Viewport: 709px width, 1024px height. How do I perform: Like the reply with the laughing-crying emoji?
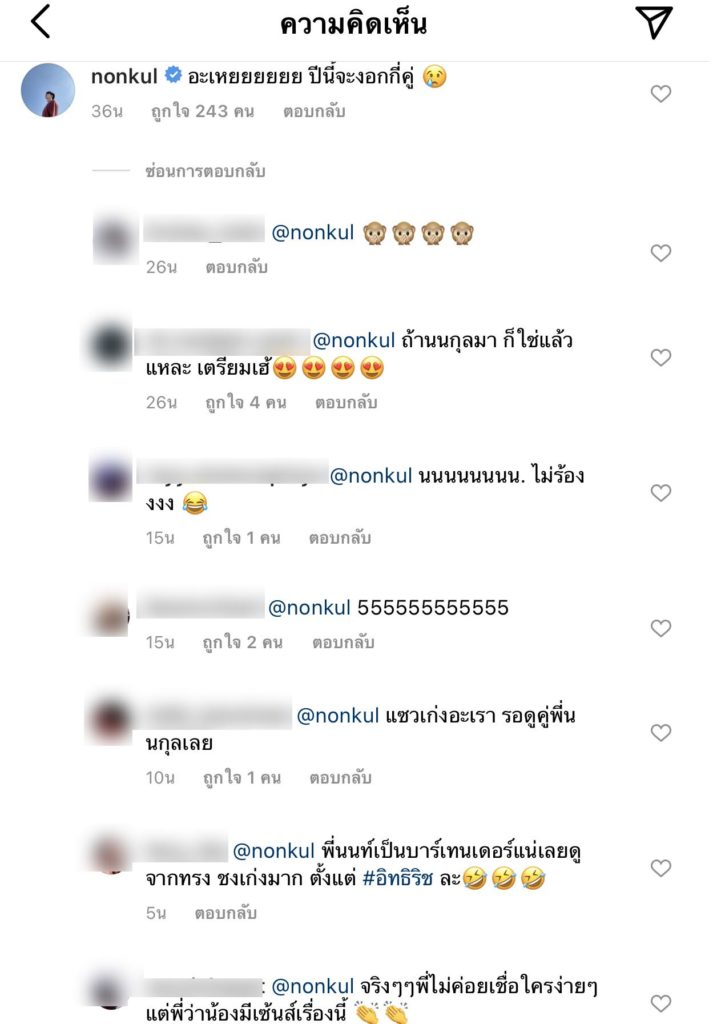[x=661, y=492]
